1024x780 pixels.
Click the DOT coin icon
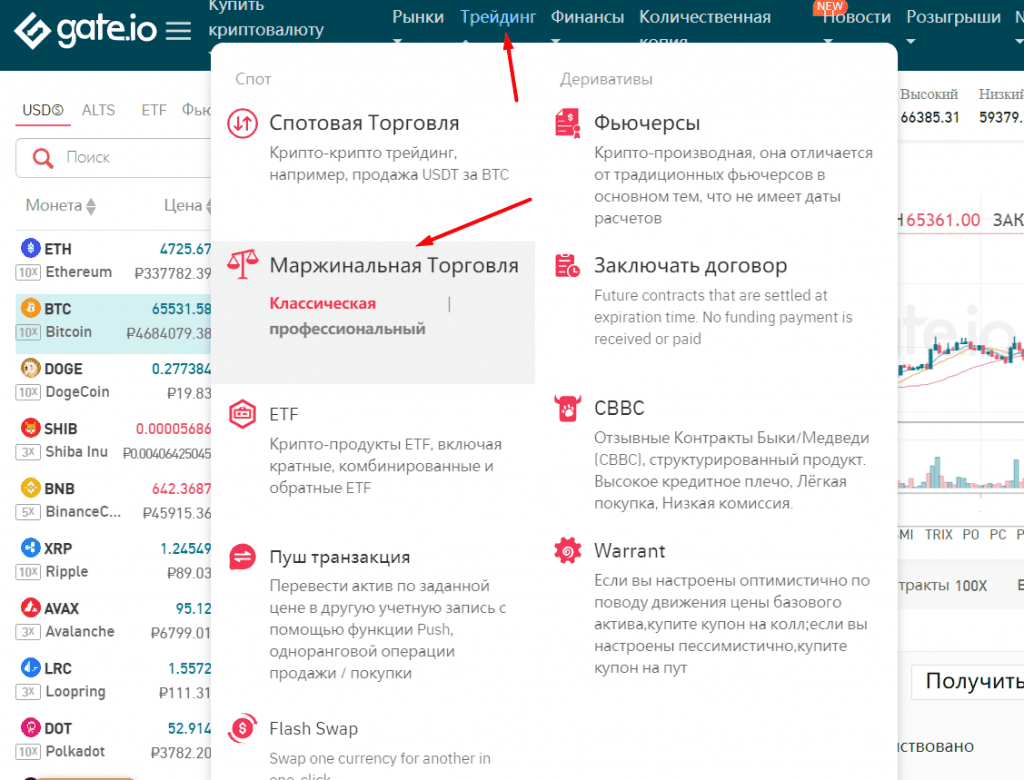30,727
